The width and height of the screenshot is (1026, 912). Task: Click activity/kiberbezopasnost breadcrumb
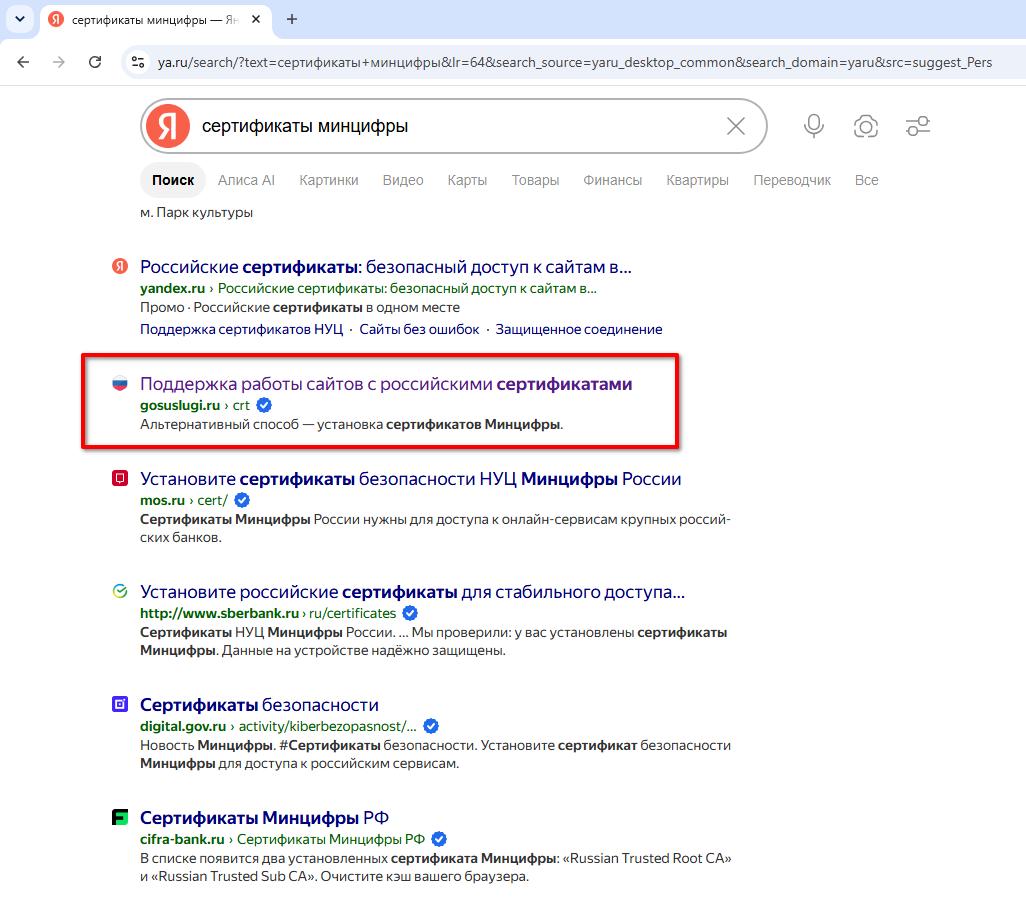click(x=328, y=727)
